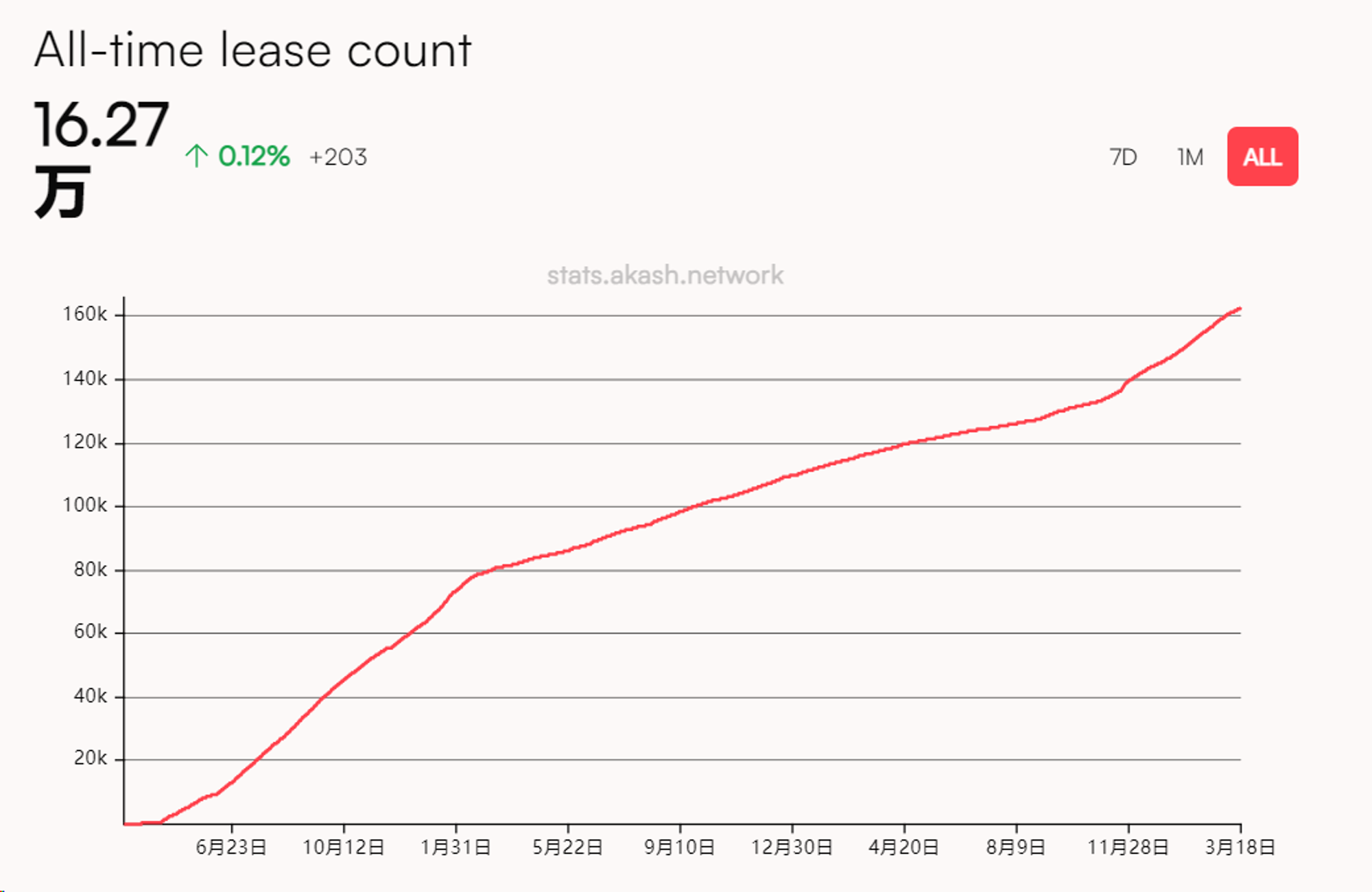Click the 16.27万 lease total
This screenshot has width=1372, height=892.
click(x=101, y=158)
